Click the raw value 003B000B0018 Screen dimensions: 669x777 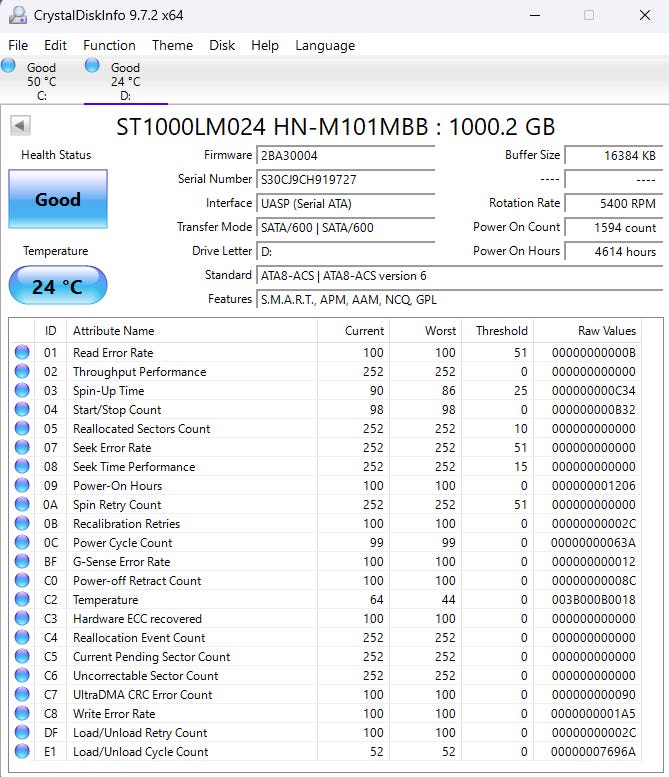pyautogui.click(x=593, y=600)
